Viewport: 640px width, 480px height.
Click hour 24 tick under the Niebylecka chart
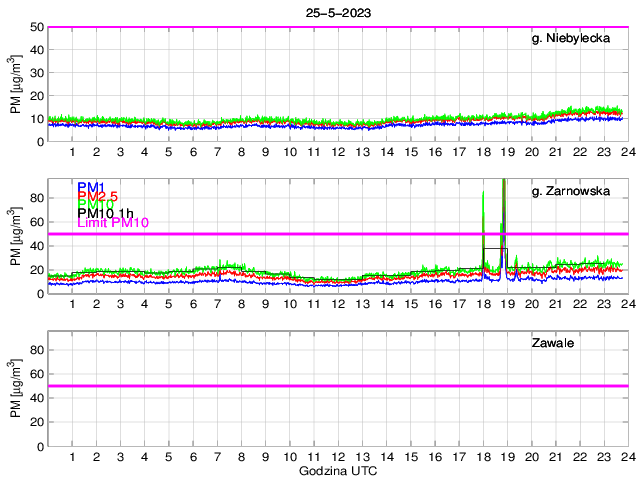pyautogui.click(x=626, y=152)
